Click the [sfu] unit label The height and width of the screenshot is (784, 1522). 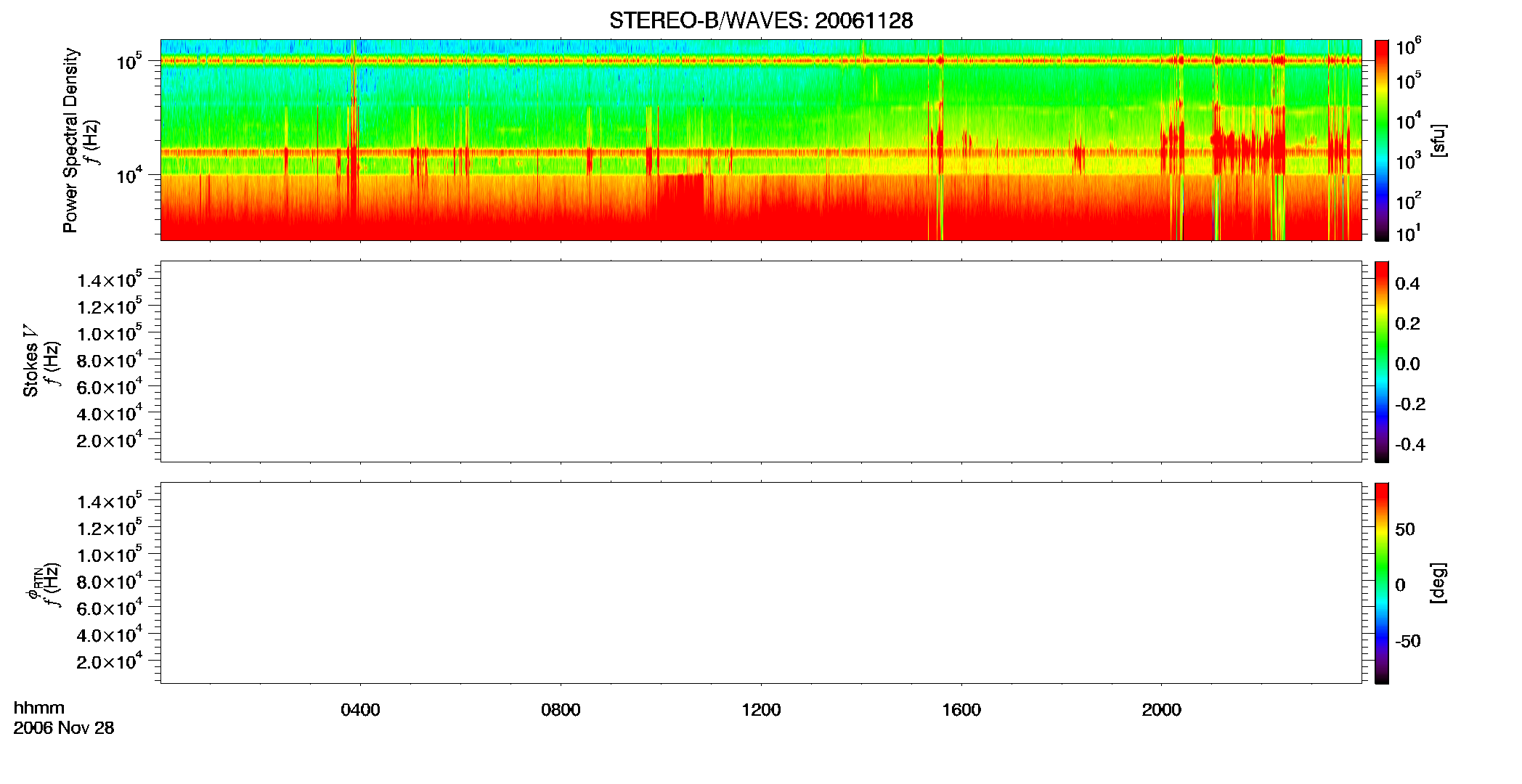coord(1438,140)
